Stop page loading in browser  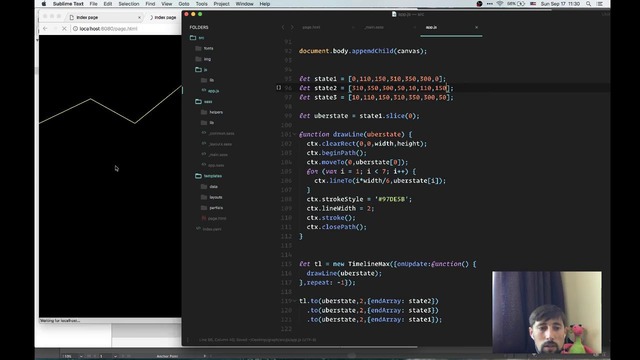pyautogui.click(x=64, y=29)
